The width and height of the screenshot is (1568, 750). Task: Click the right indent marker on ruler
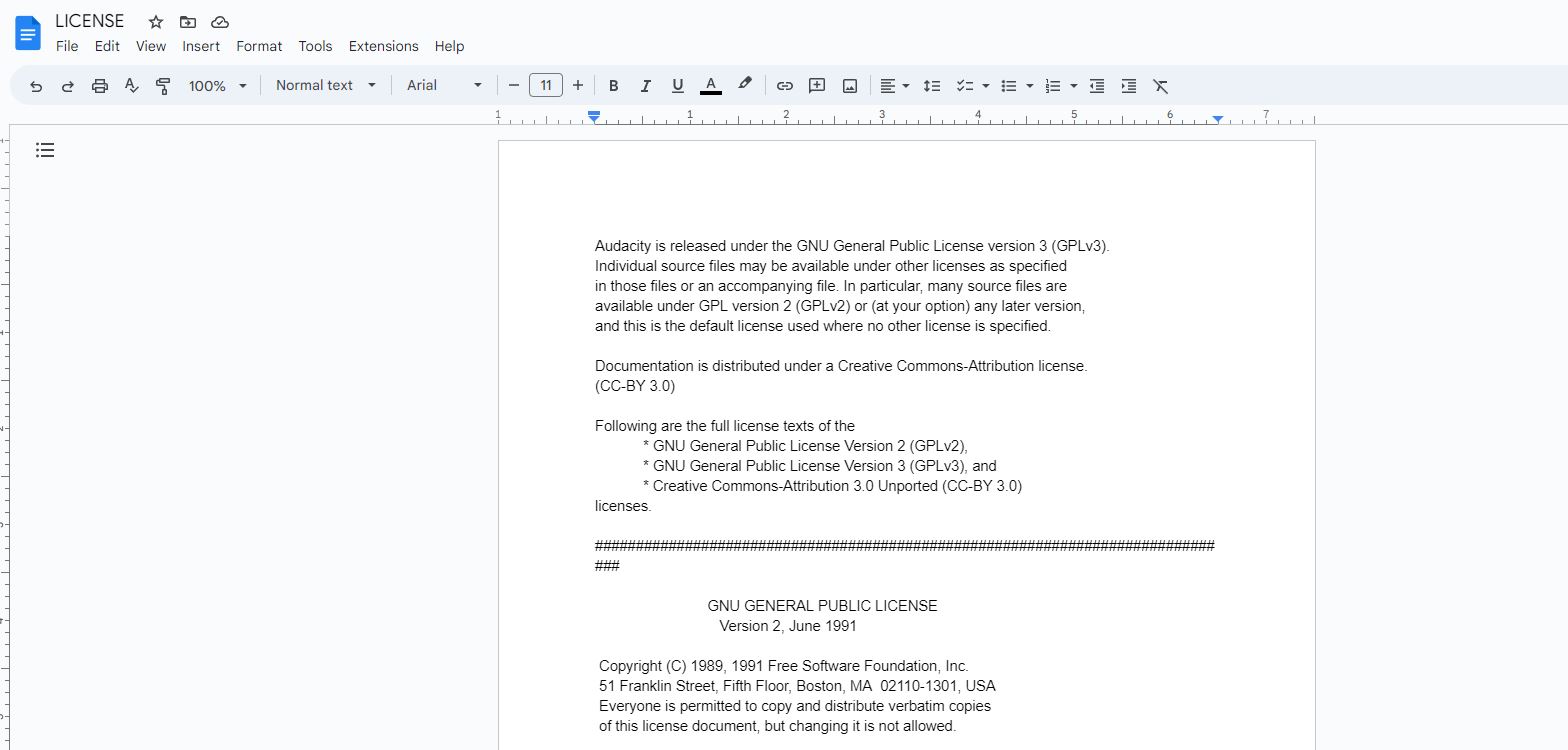click(x=1217, y=119)
